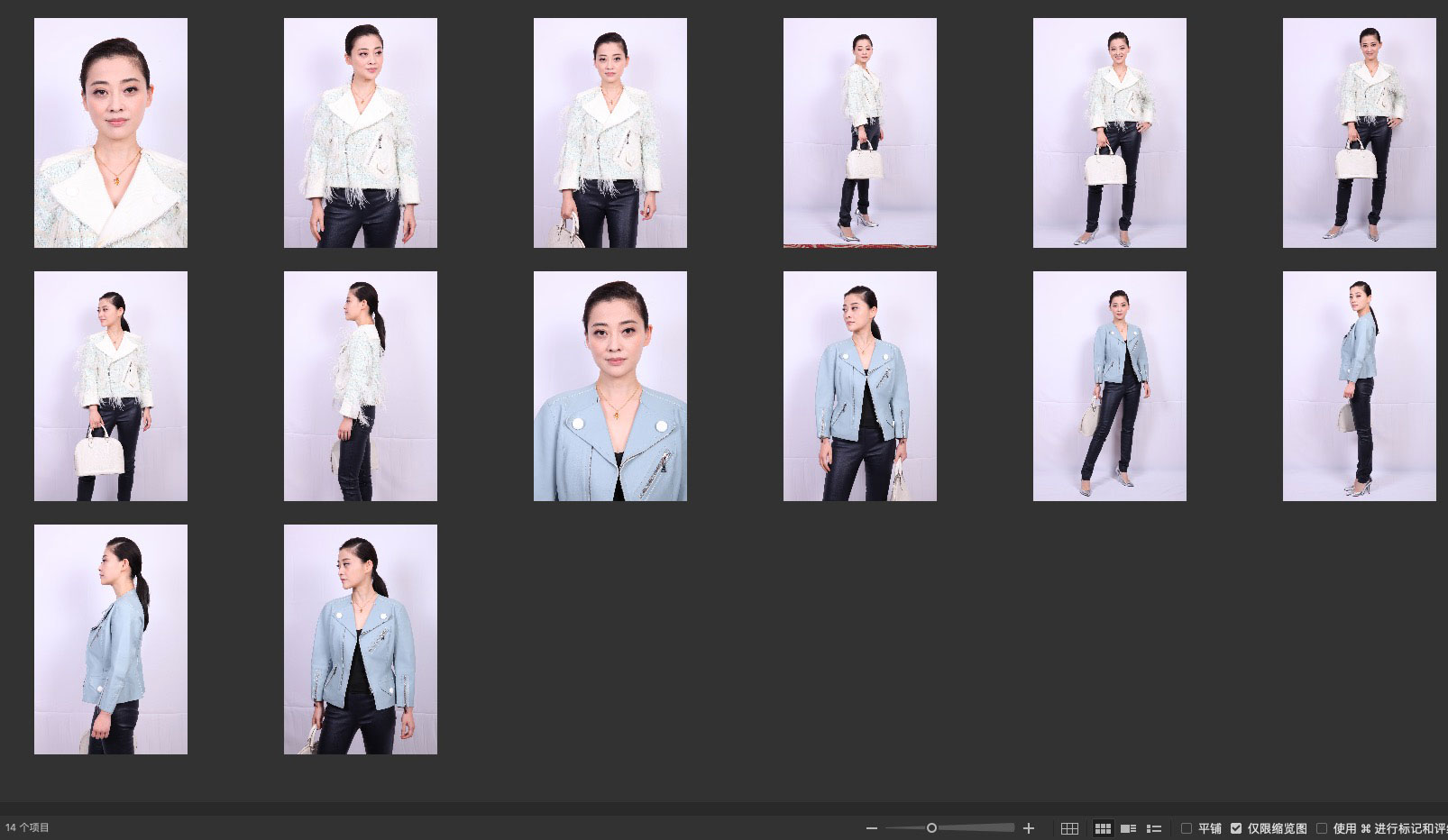The height and width of the screenshot is (840, 1448).
Task: Select the half-body side-profile blue jacket photo
Action: click(111, 639)
